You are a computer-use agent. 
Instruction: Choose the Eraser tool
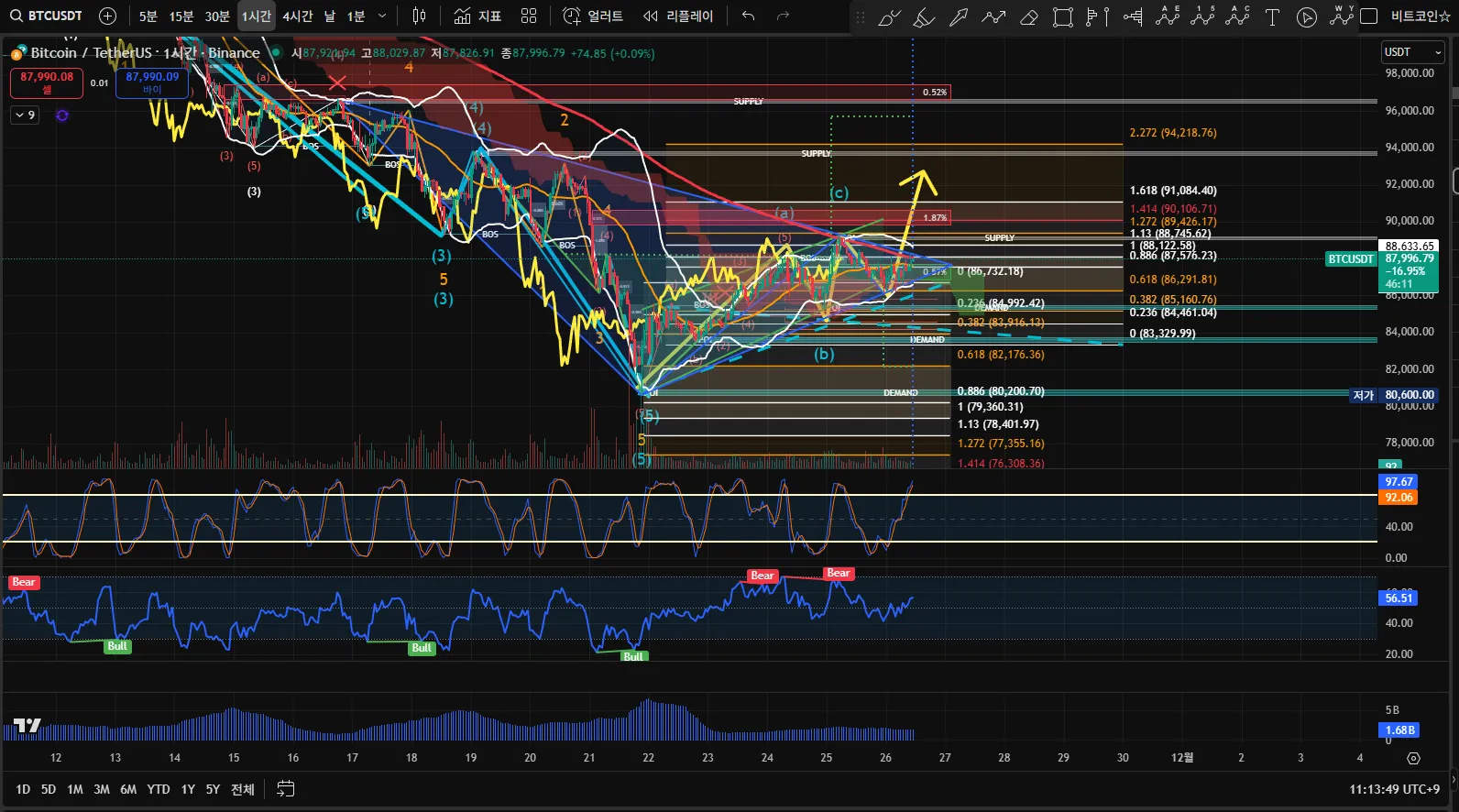pos(1028,17)
